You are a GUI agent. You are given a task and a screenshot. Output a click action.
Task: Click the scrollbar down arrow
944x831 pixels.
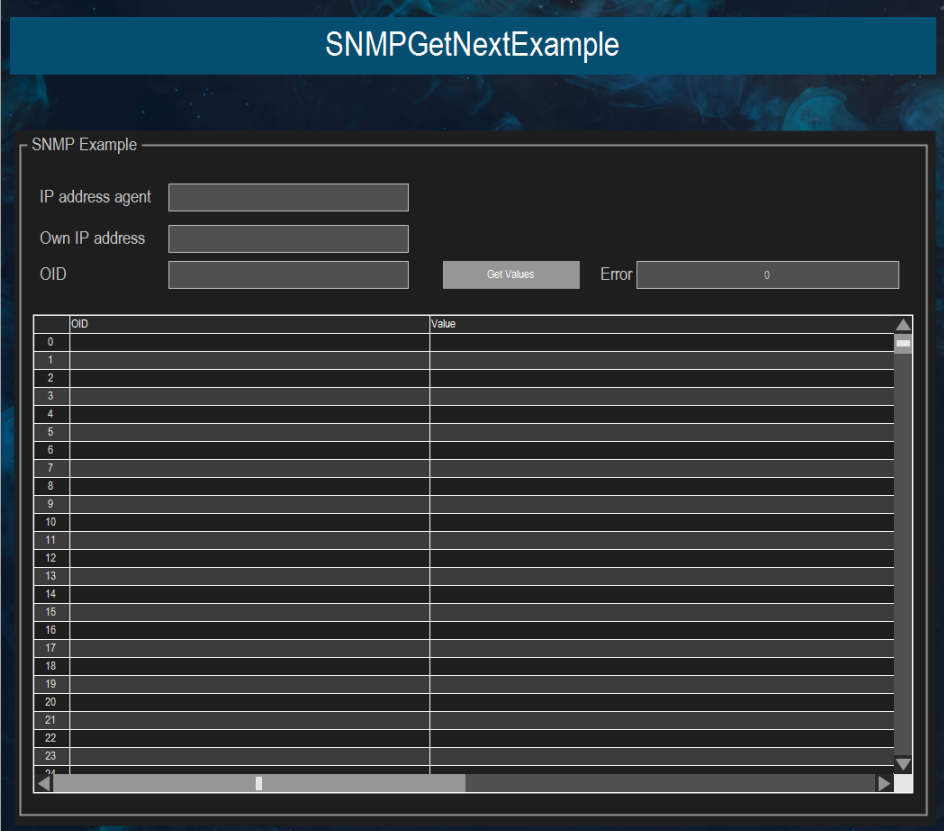[x=902, y=765]
